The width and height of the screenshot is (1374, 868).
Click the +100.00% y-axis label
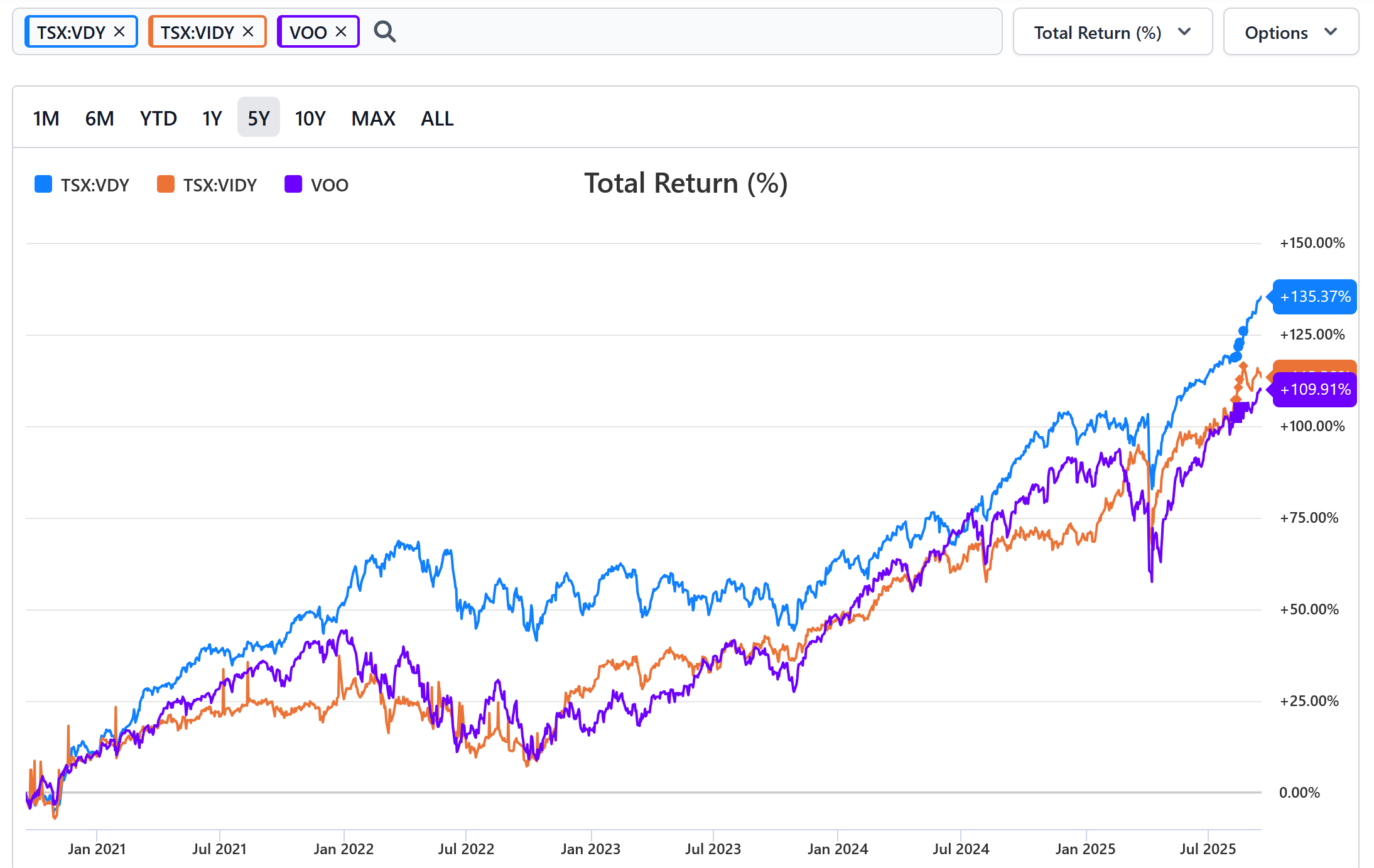coord(1312,426)
